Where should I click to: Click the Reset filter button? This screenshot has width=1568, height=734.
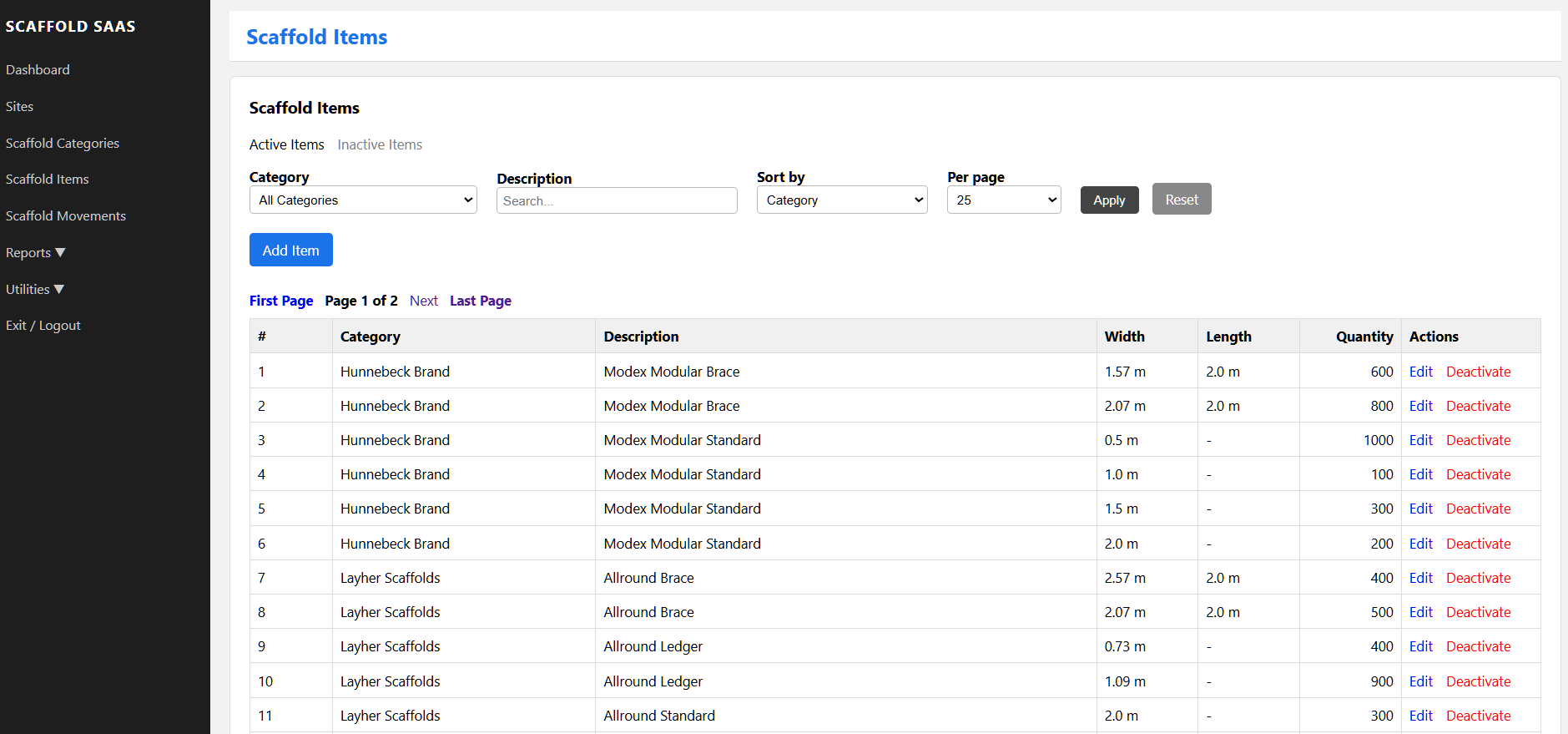(x=1182, y=200)
